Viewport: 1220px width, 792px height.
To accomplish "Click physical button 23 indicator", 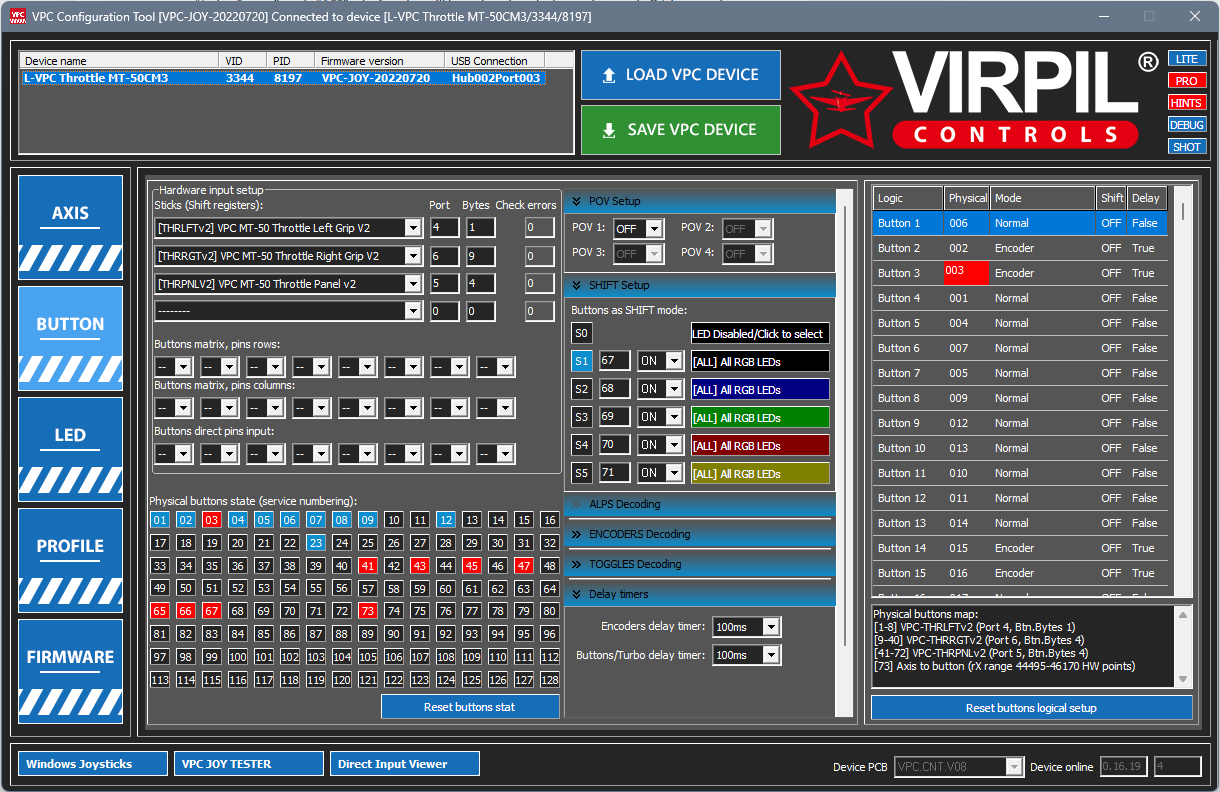I will [316, 543].
